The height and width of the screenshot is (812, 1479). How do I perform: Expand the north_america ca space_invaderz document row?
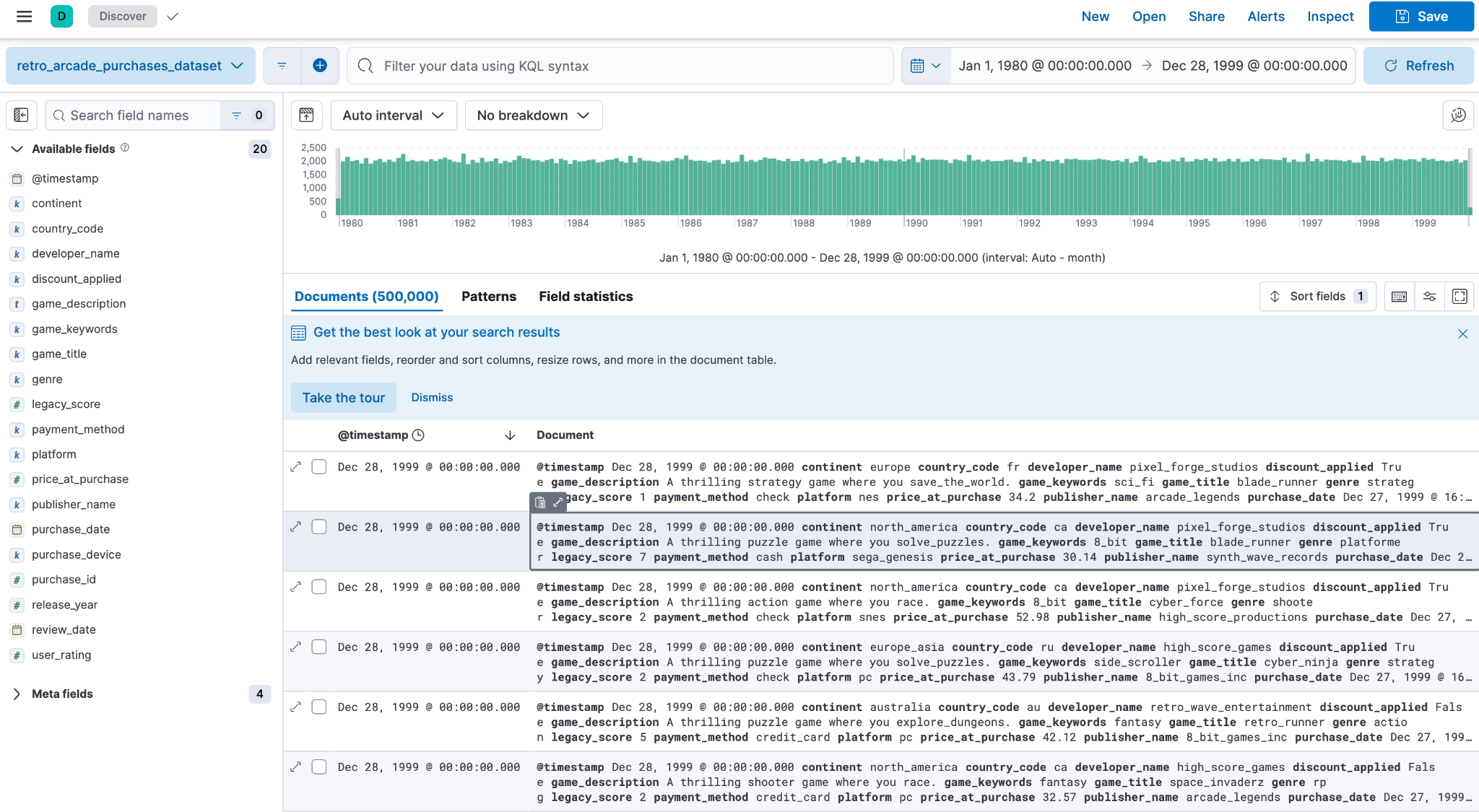coord(295,767)
